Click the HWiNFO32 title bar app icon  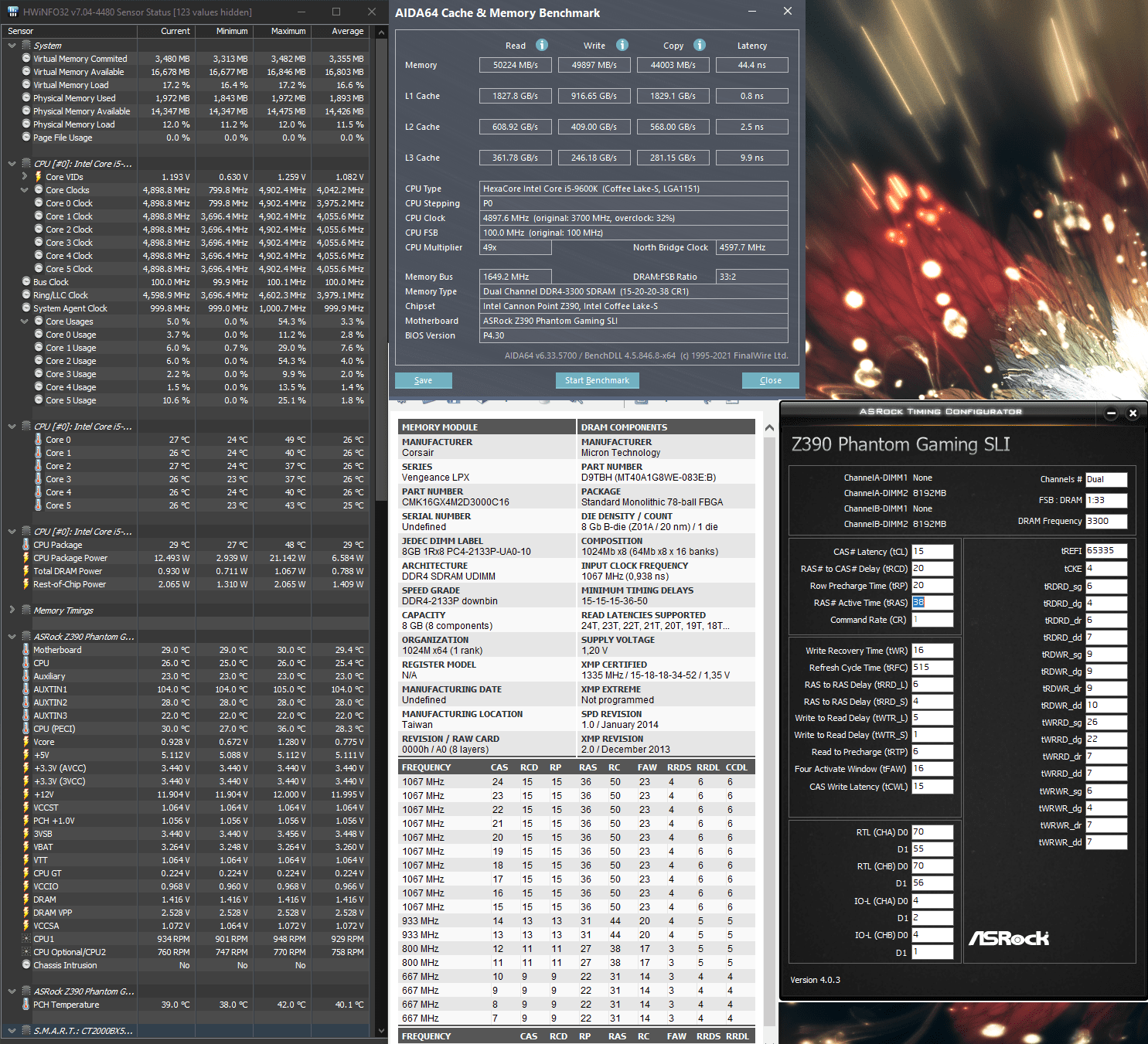pyautogui.click(x=13, y=12)
